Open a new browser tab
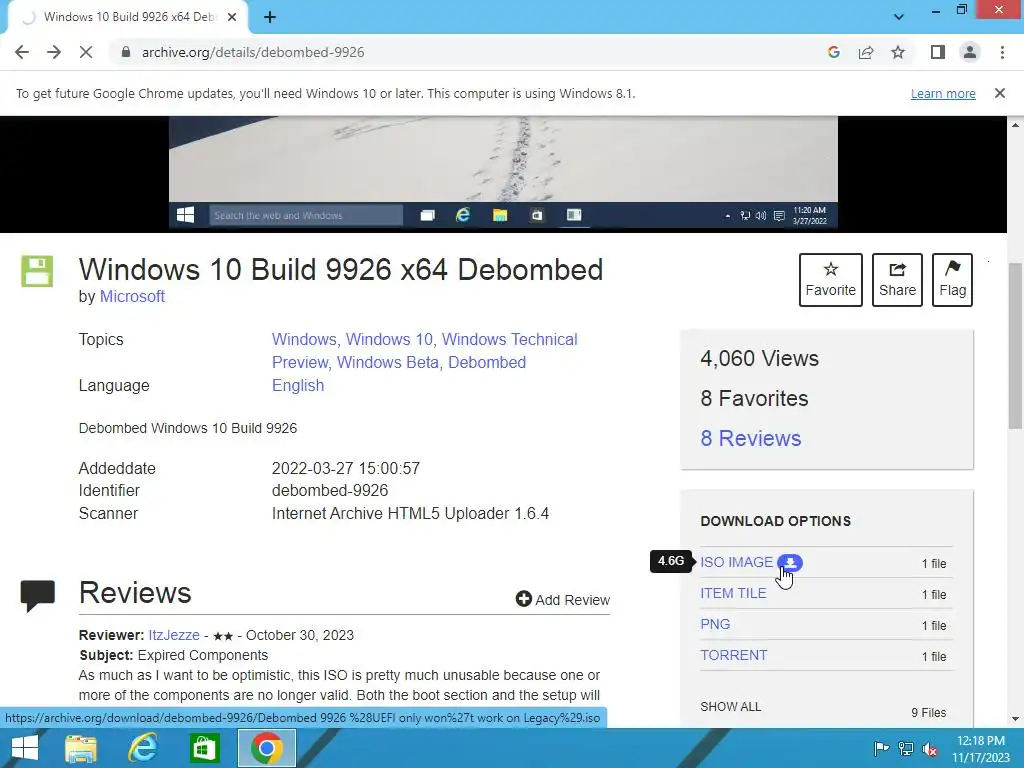This screenshot has height=768, width=1024. (x=270, y=17)
